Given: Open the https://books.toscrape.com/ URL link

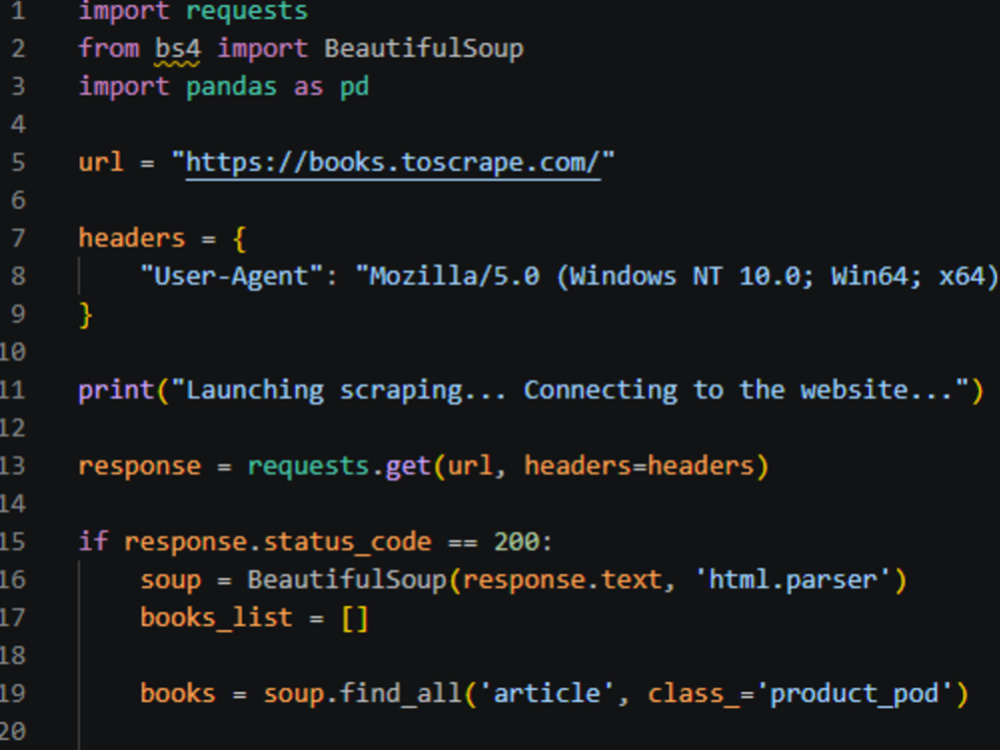Looking at the screenshot, I should tap(393, 163).
